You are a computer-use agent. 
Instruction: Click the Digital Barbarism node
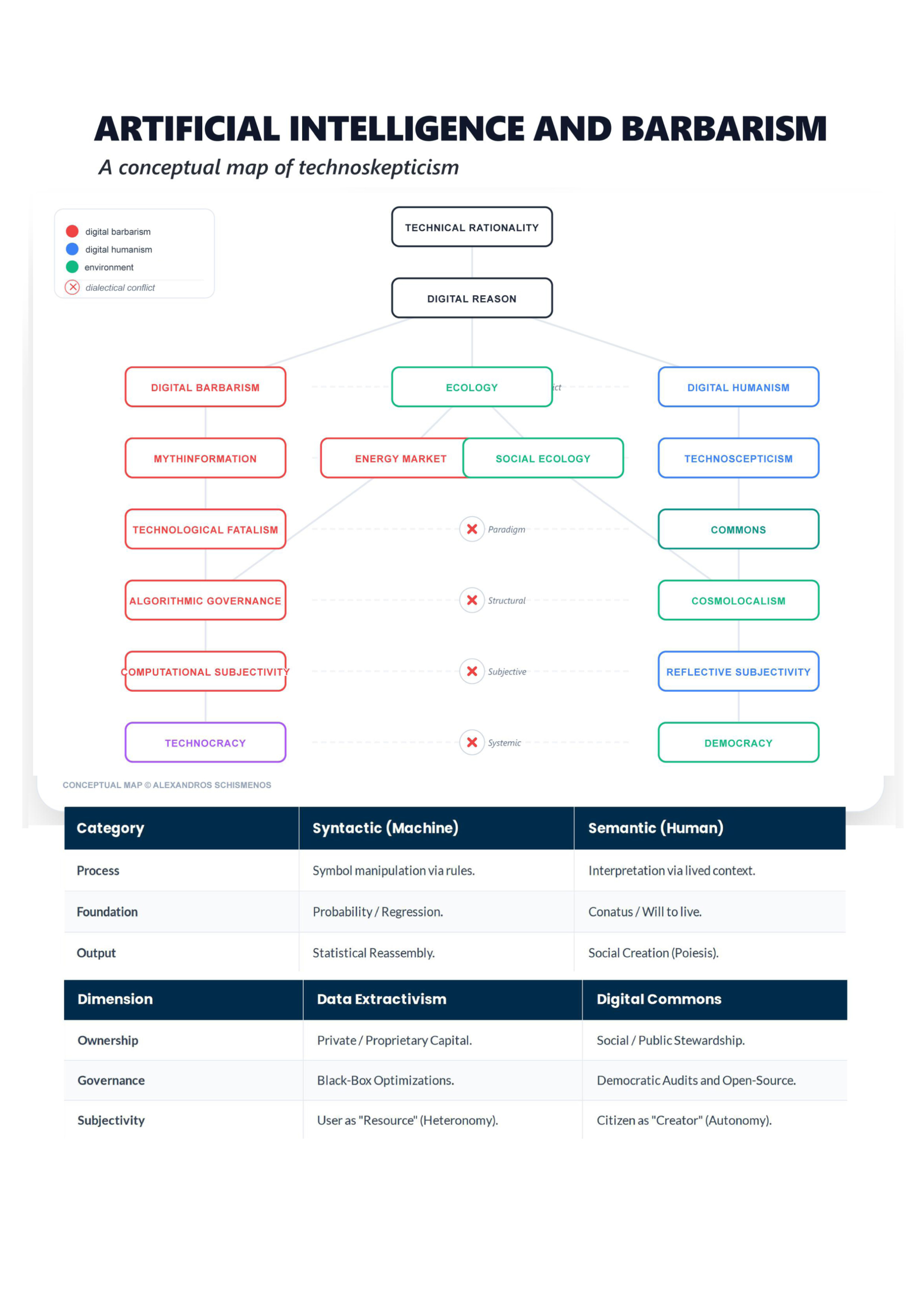[x=205, y=387]
